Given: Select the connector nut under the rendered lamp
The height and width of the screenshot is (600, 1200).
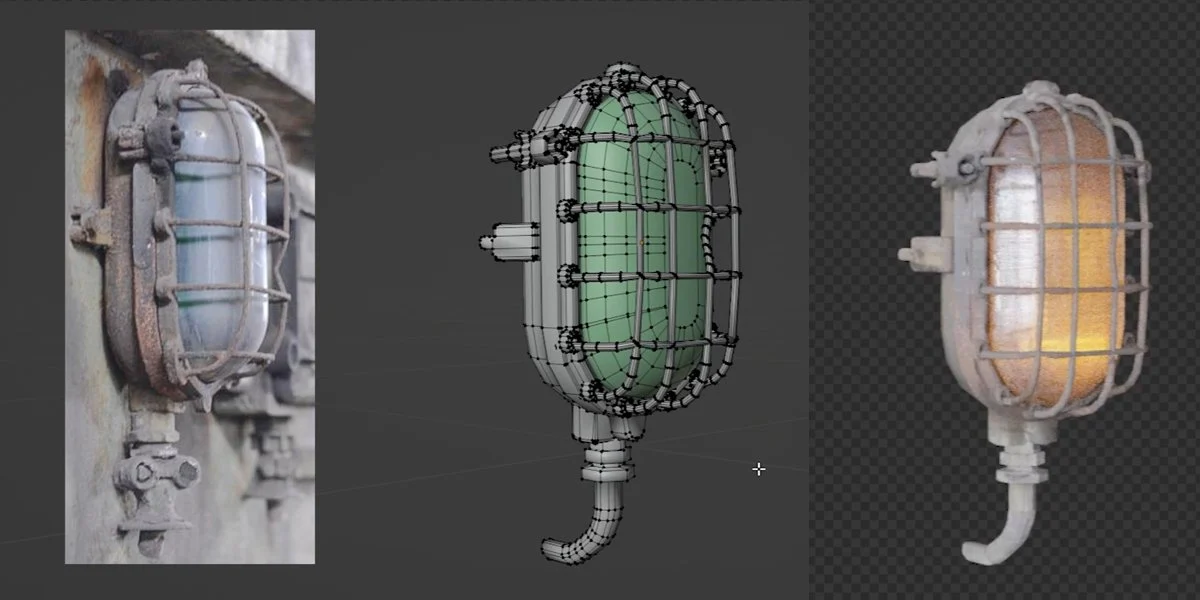Looking at the screenshot, I should click(x=1020, y=458).
